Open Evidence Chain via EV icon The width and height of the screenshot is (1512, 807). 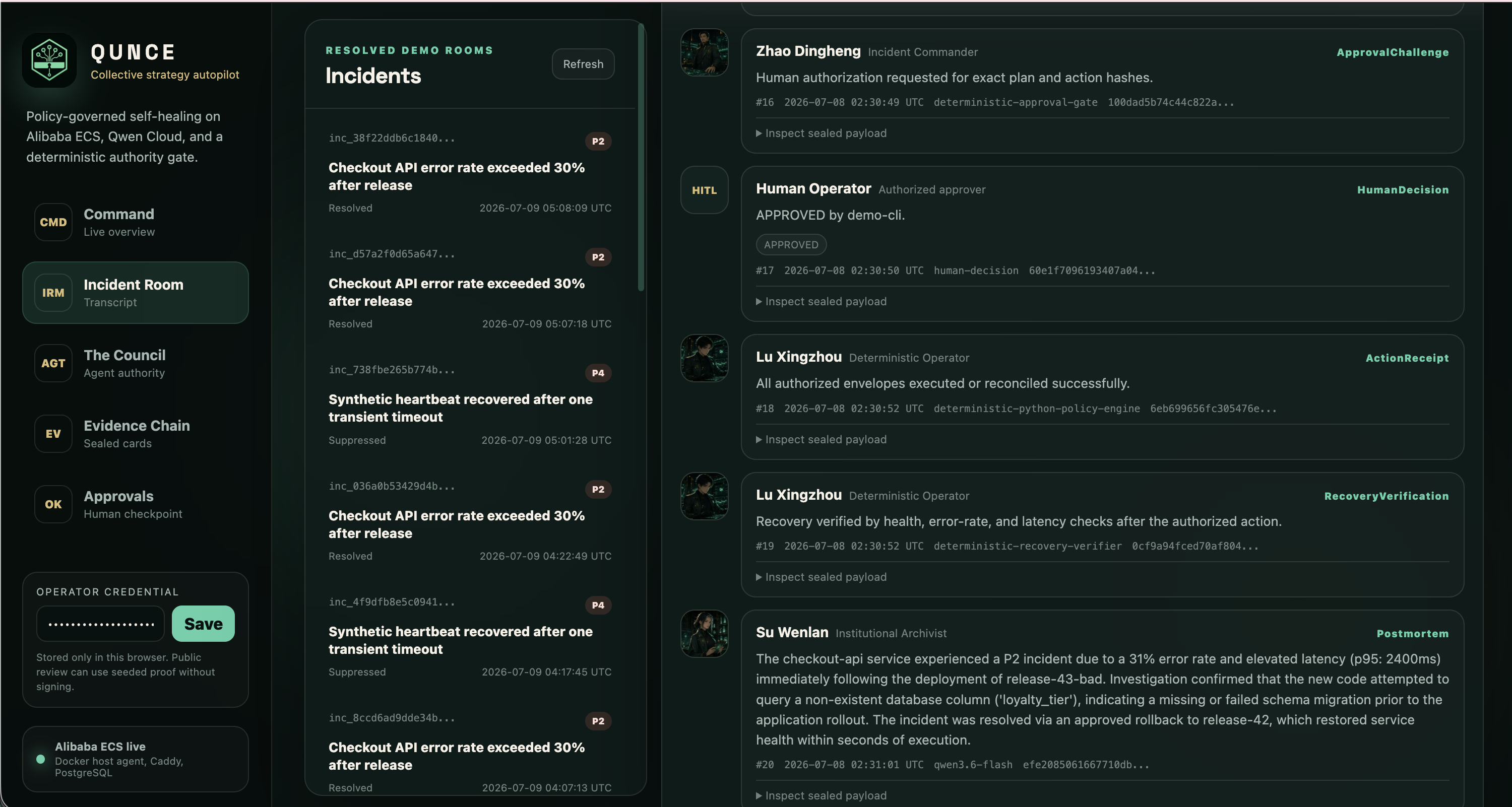click(53, 433)
